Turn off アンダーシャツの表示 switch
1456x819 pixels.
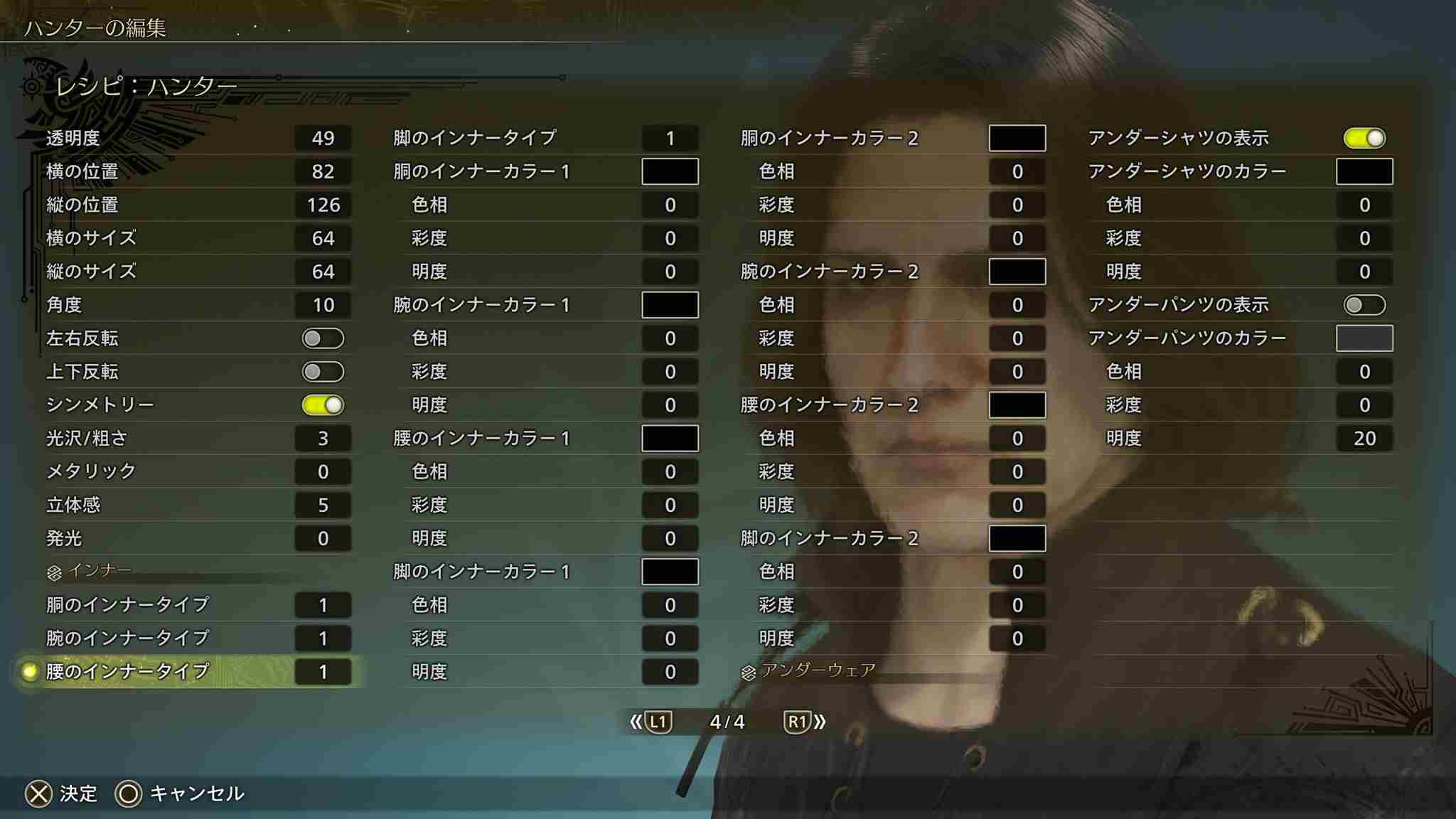(1364, 138)
